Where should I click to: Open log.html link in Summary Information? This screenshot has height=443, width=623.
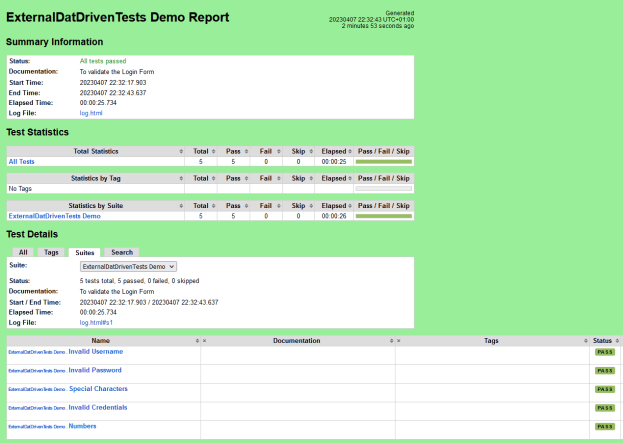(x=91, y=113)
